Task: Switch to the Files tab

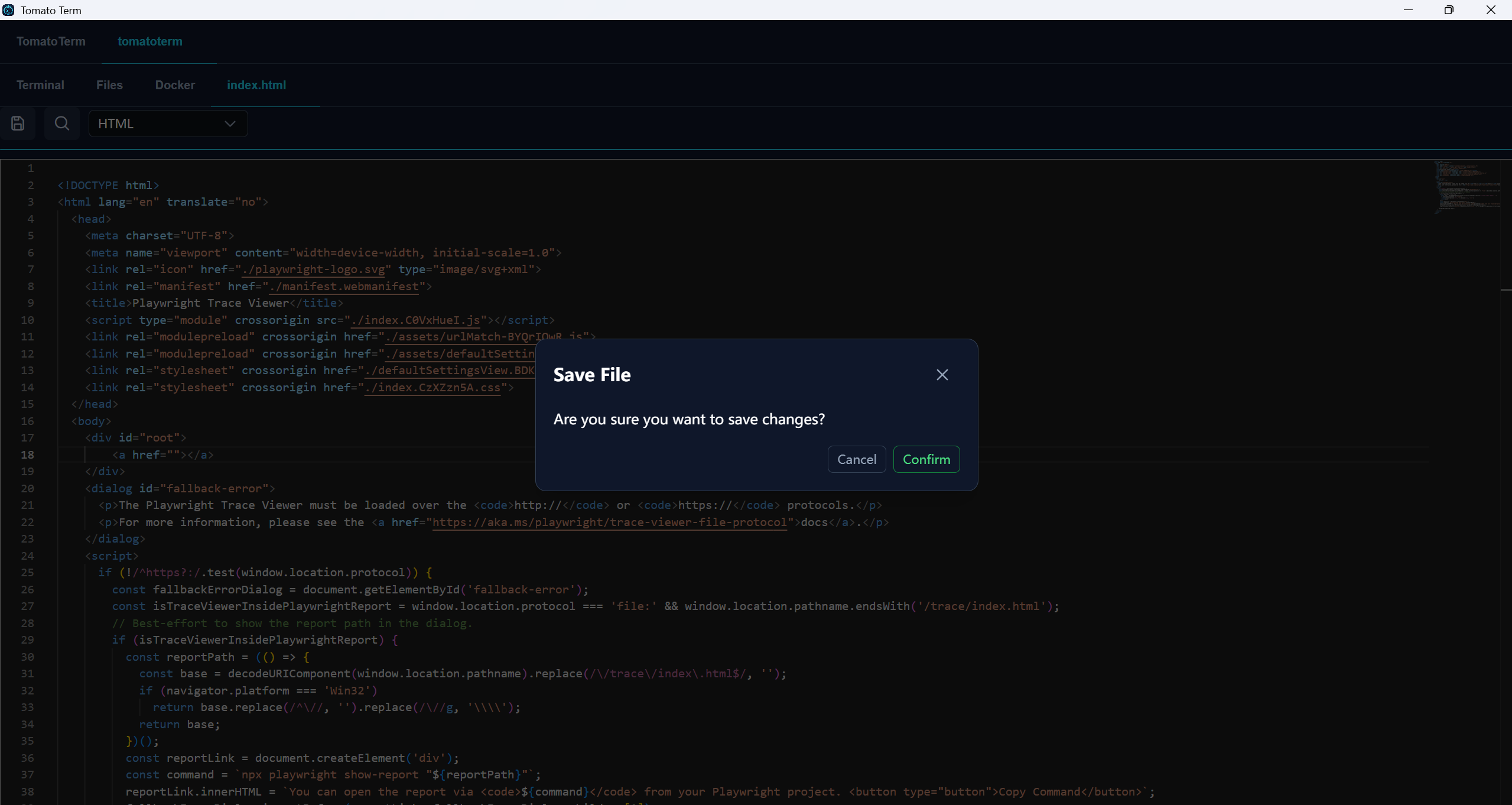Action: pos(109,85)
